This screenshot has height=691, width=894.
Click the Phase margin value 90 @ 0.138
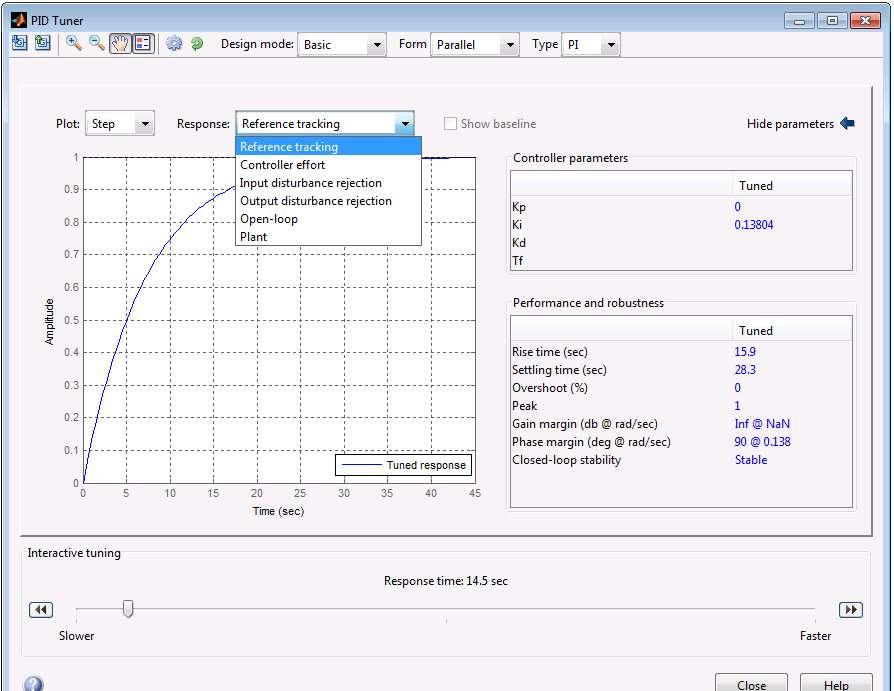click(762, 442)
